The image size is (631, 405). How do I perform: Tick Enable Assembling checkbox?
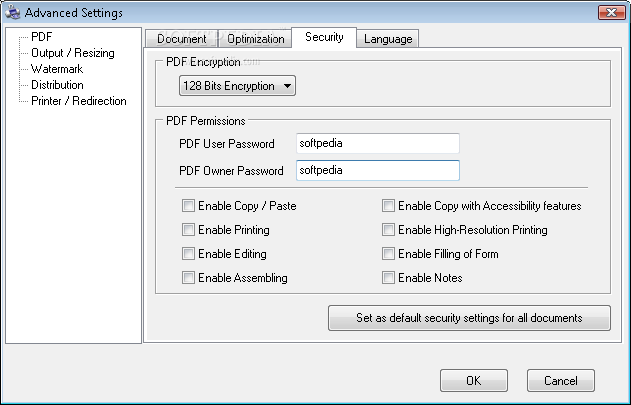(x=188, y=277)
